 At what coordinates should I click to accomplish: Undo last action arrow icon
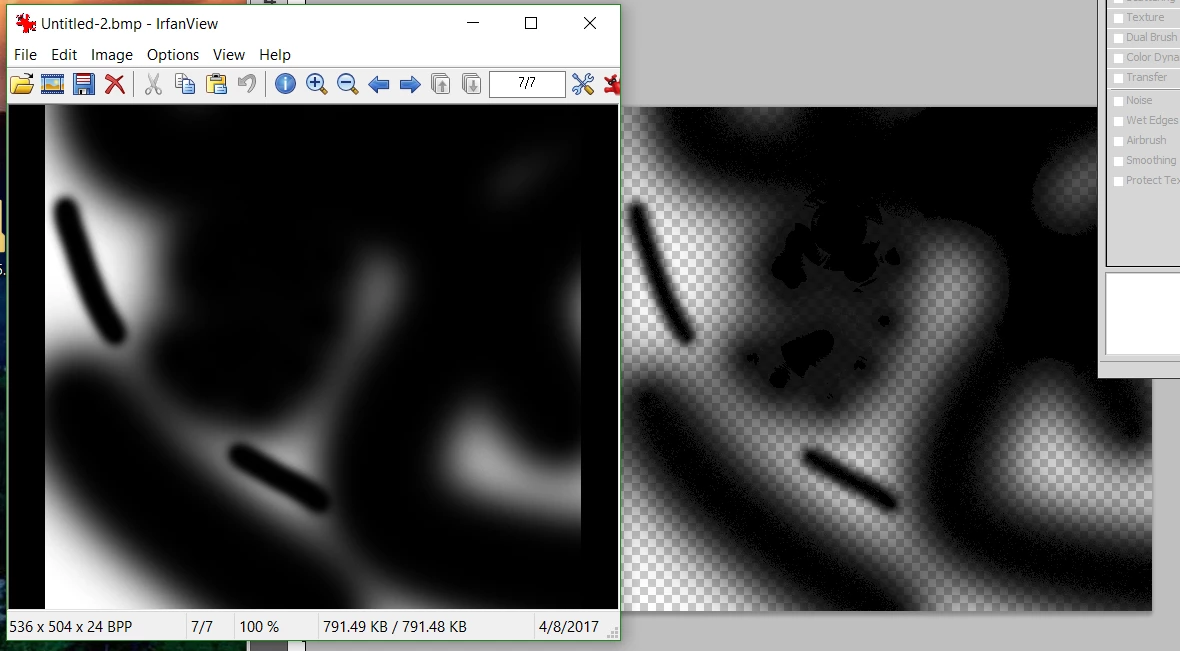point(247,84)
